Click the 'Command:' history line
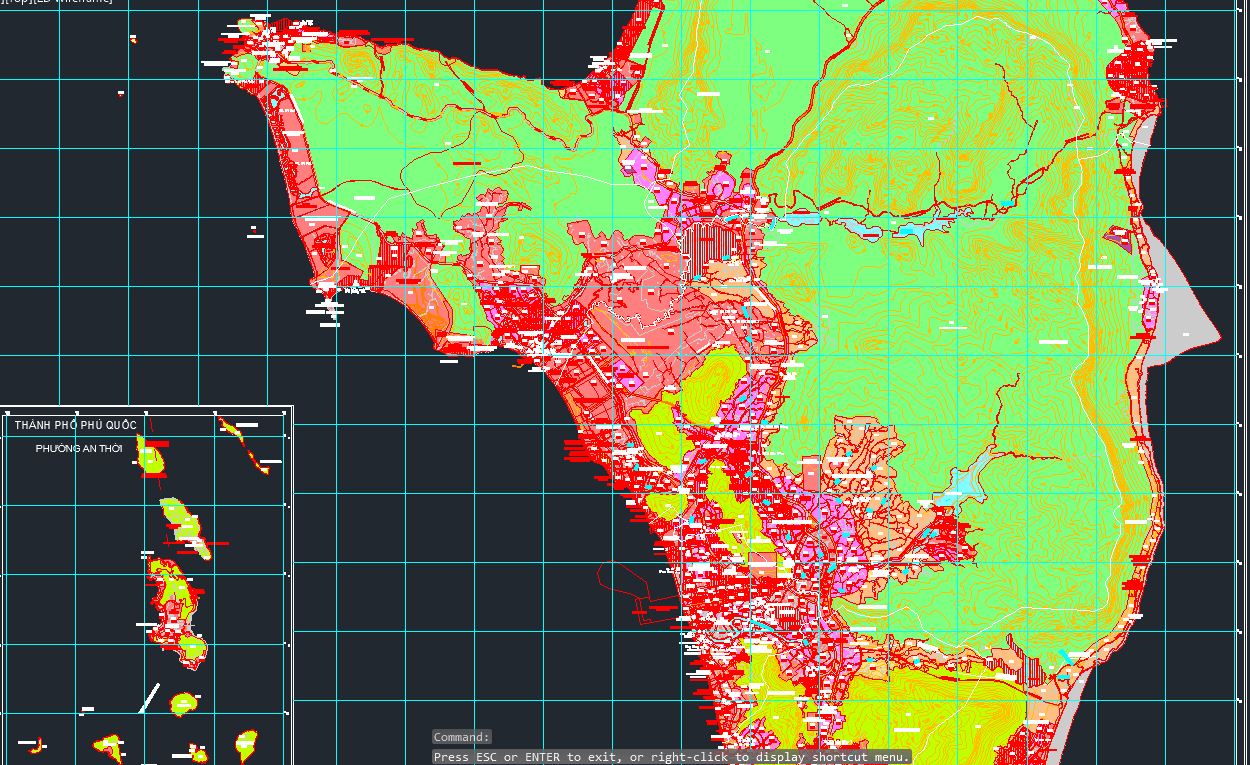The image size is (1250, 765). 462,737
